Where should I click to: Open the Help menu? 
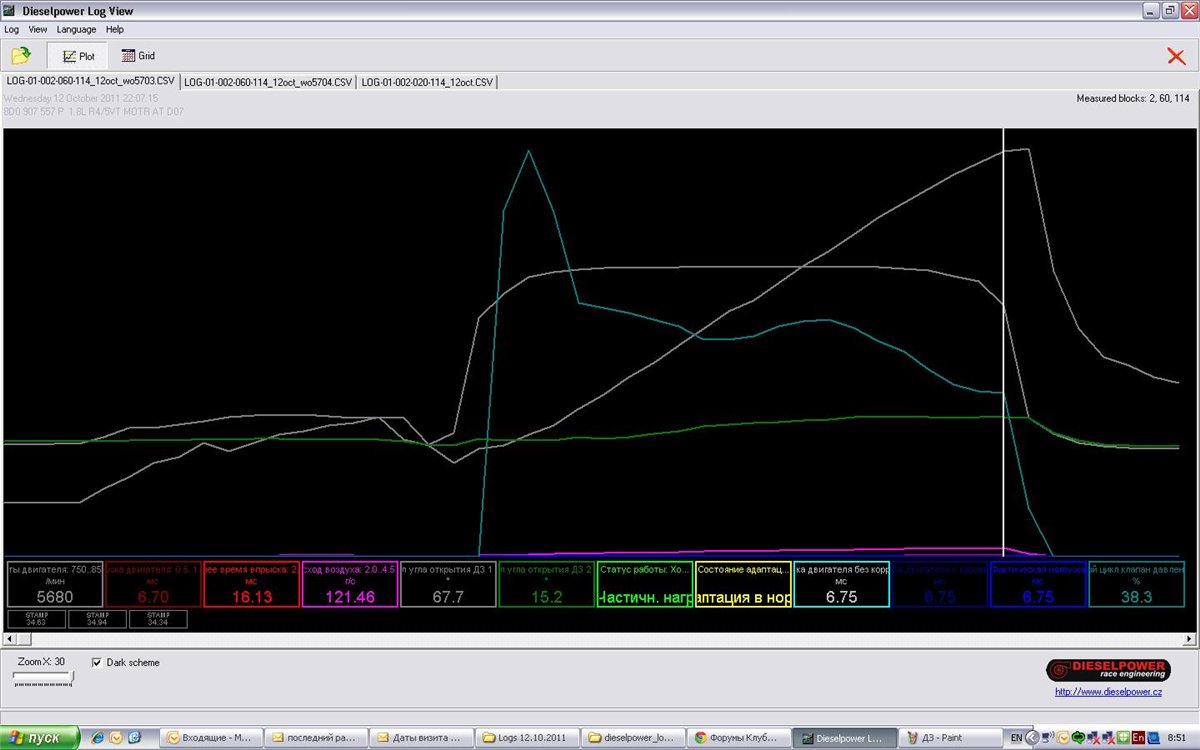[x=115, y=30]
